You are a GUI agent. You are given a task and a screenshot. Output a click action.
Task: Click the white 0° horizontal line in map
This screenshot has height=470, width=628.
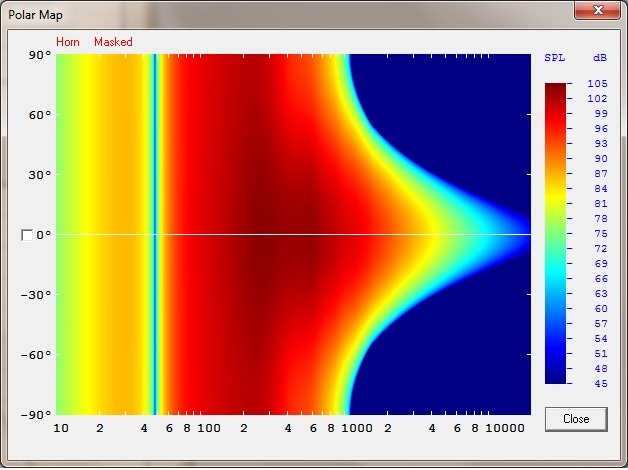click(294, 234)
